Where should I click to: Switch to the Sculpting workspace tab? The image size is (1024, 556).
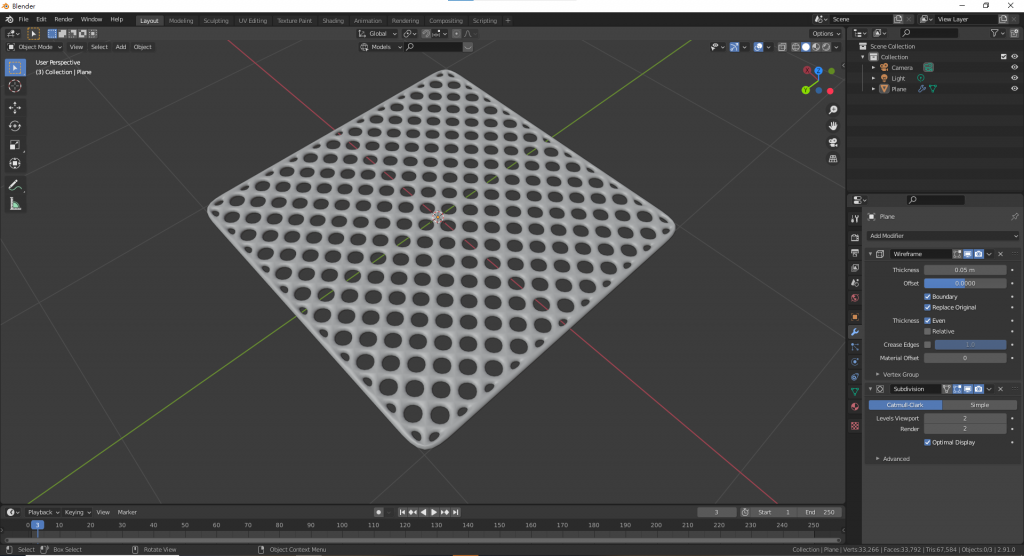coord(215,20)
